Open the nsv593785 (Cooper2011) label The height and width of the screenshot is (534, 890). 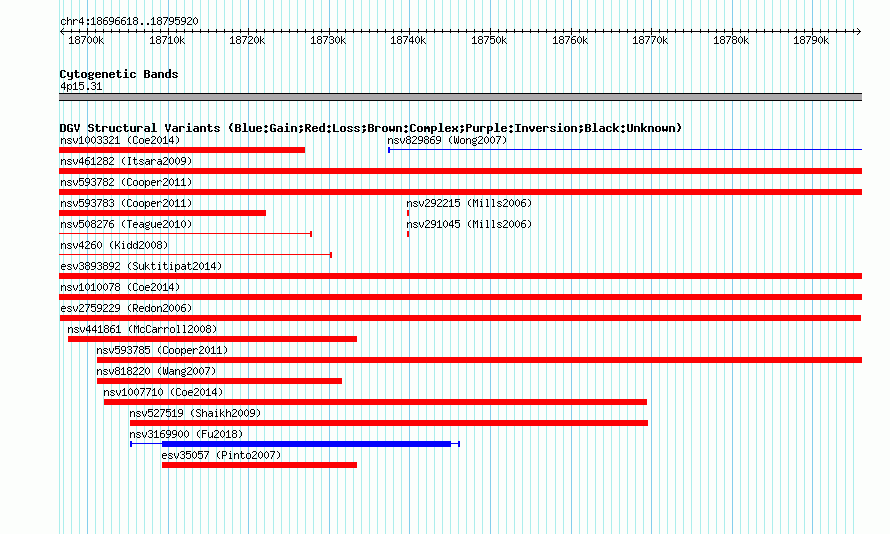coord(162,350)
